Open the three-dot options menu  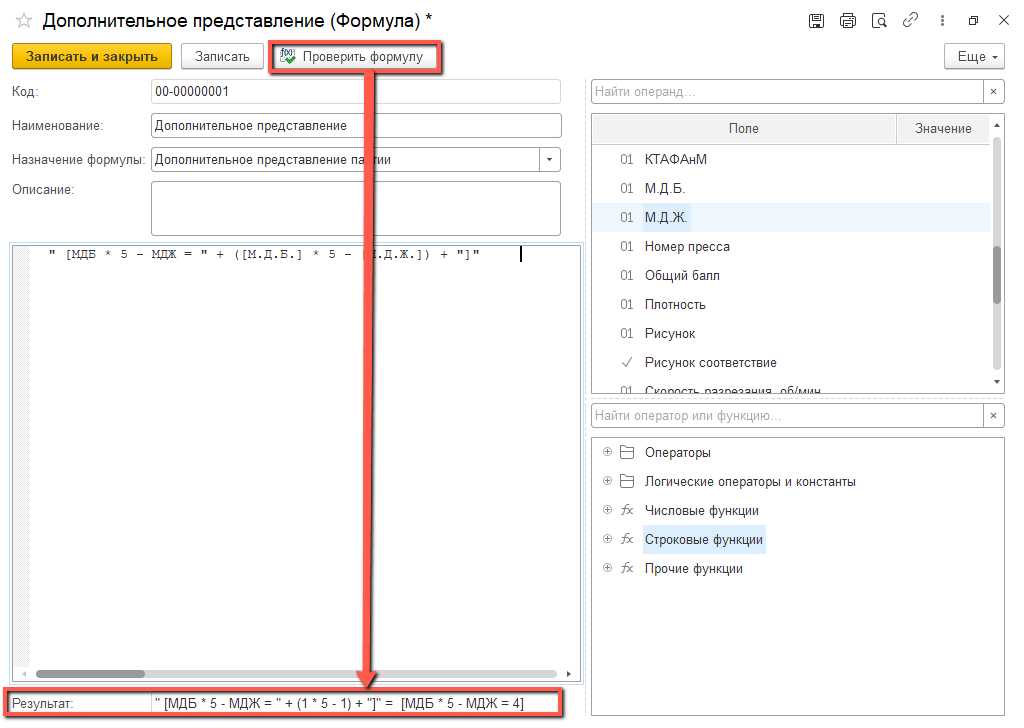click(941, 21)
